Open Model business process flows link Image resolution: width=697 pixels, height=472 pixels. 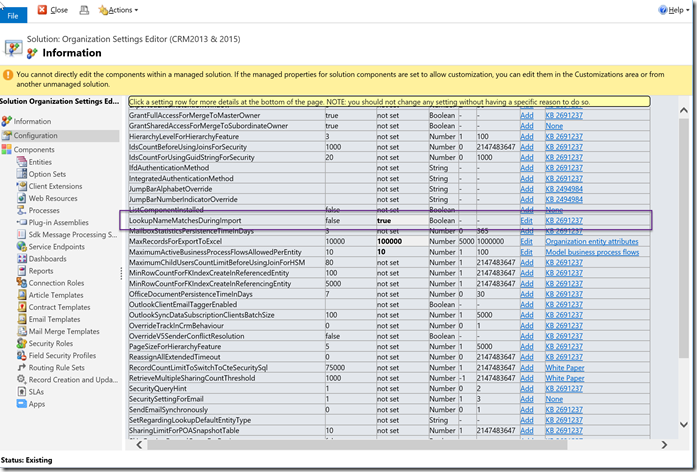pos(592,252)
